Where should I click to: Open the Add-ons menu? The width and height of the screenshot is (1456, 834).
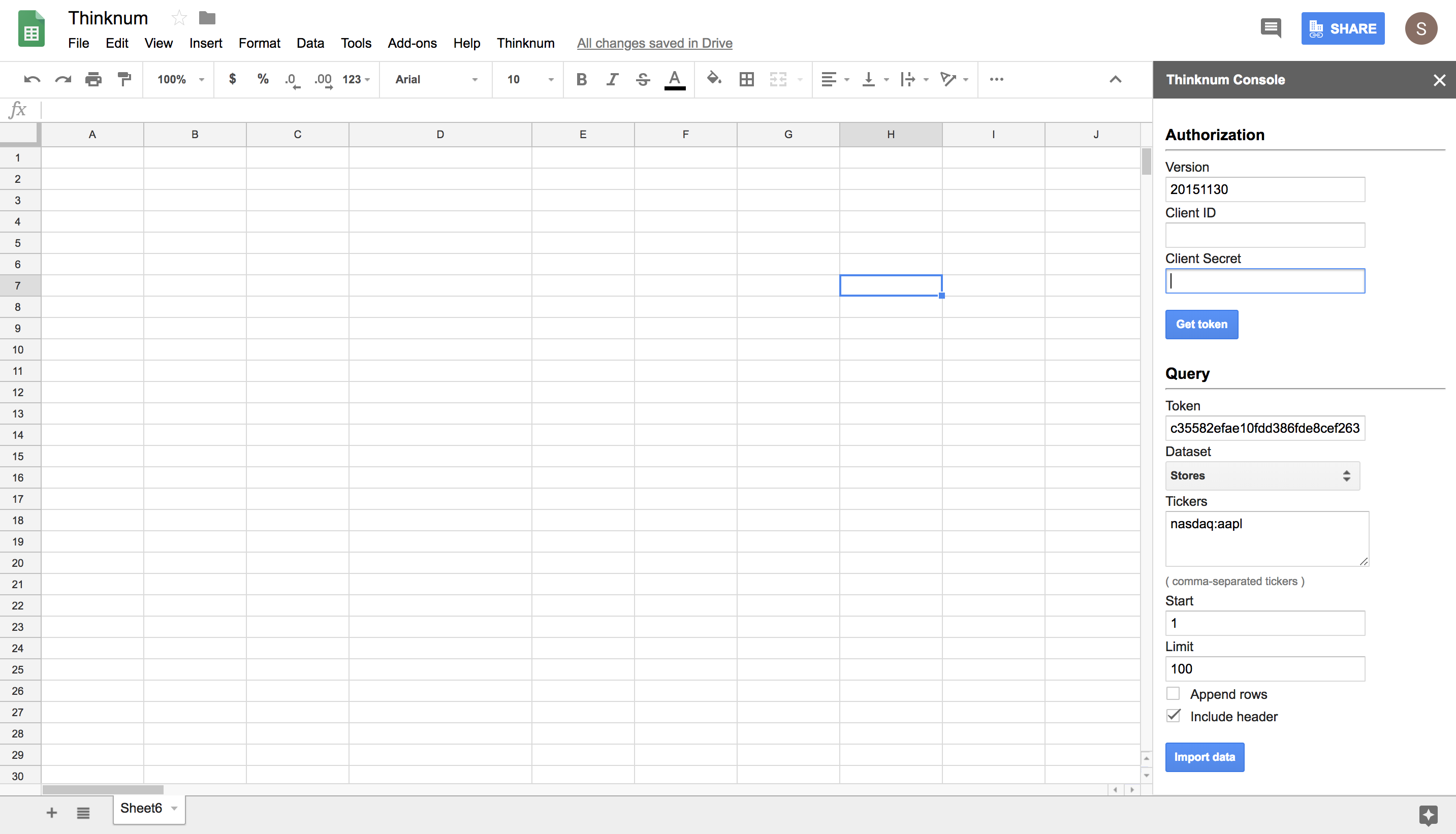click(x=412, y=43)
